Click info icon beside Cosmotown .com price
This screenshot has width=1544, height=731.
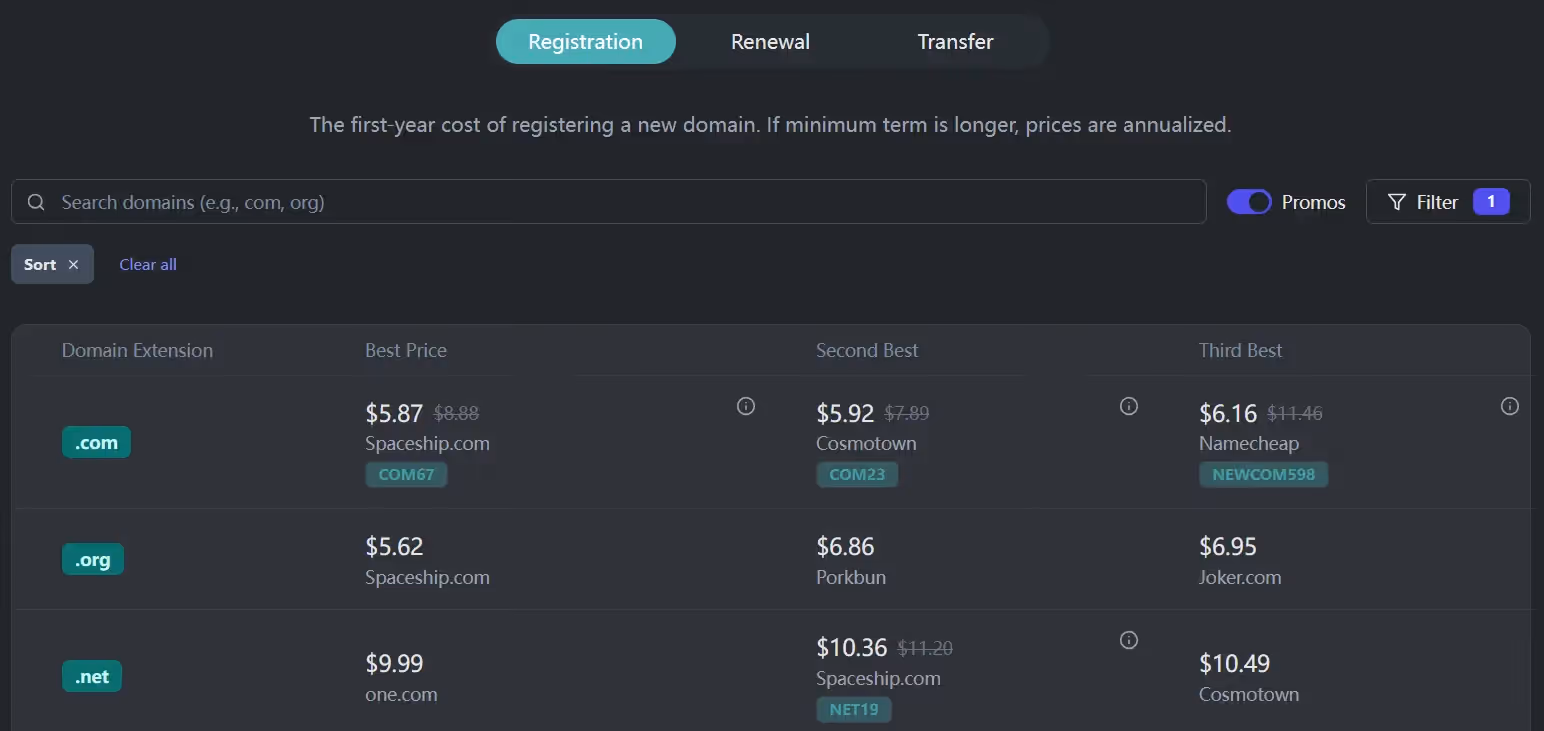coord(1129,406)
